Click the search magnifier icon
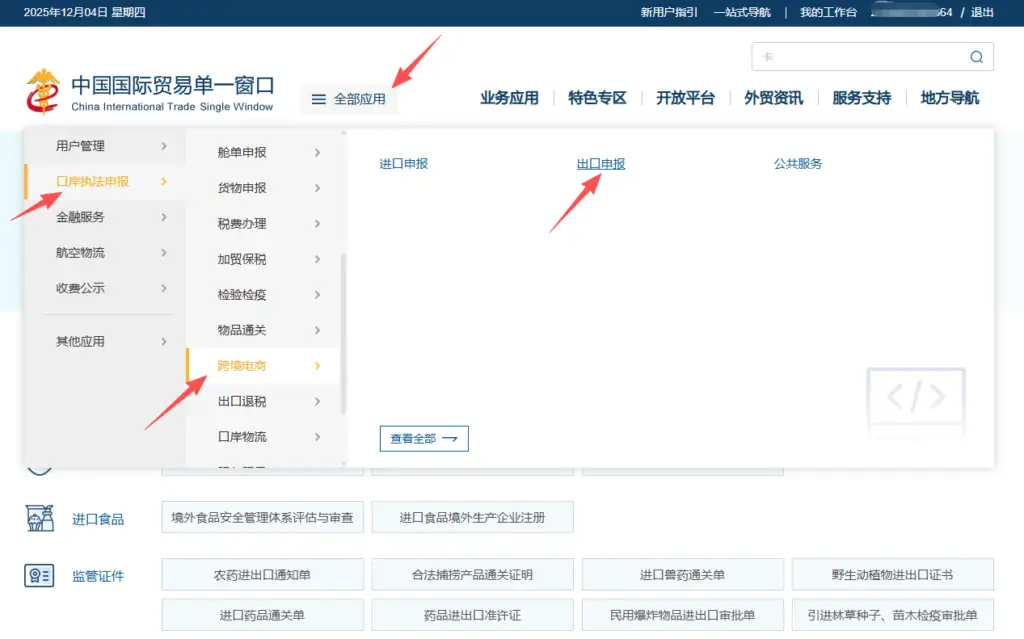 point(976,57)
